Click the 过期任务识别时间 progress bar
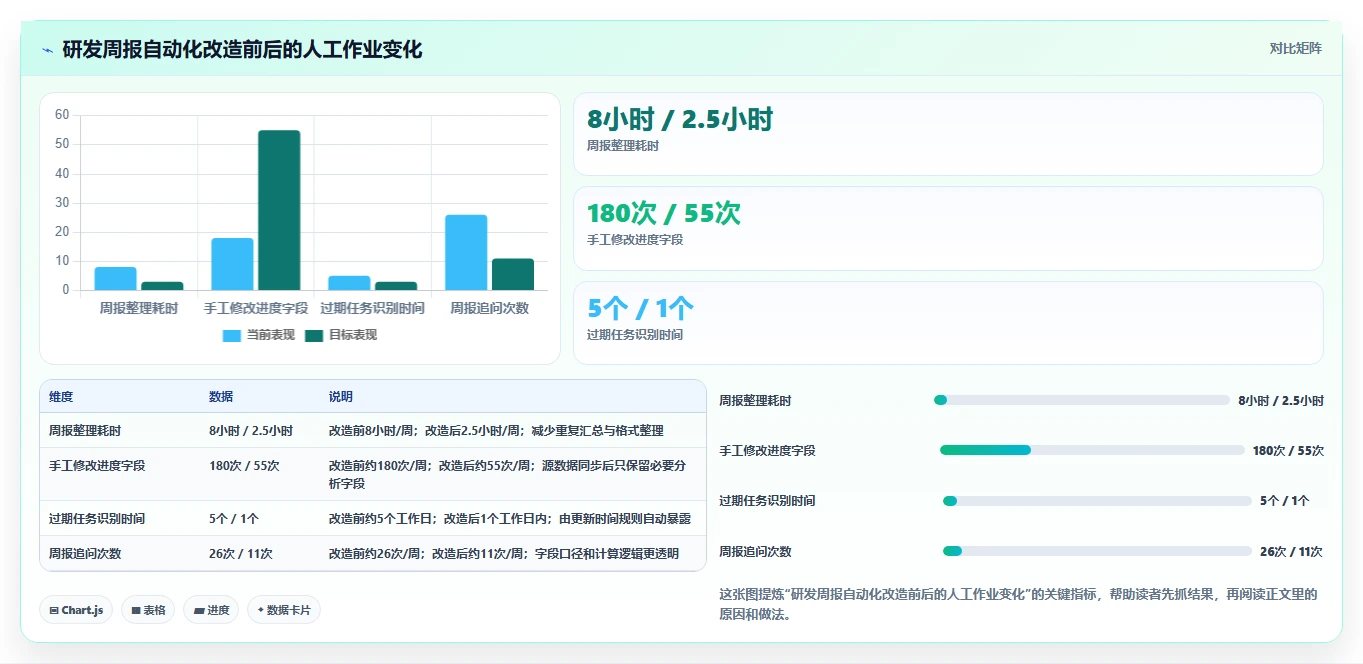 coord(1097,501)
